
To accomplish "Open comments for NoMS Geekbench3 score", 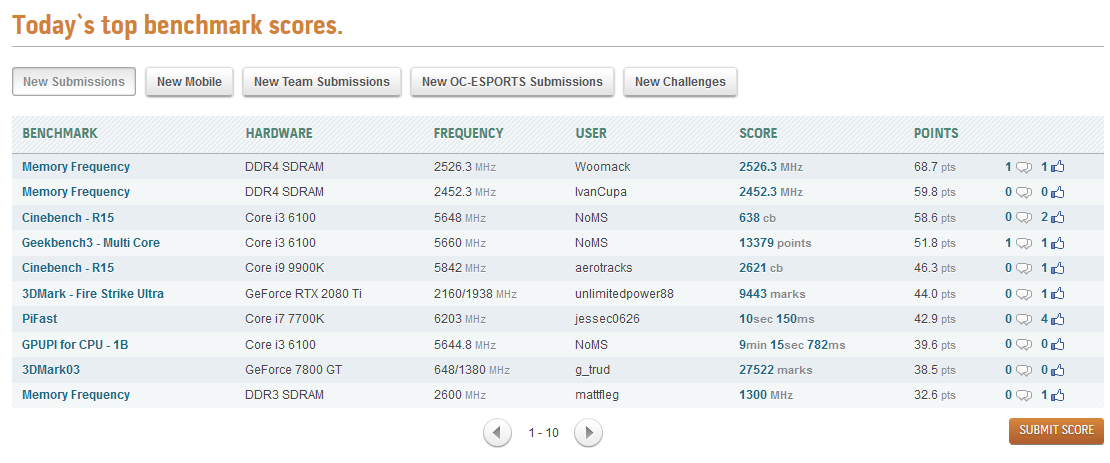I will click(1023, 243).
